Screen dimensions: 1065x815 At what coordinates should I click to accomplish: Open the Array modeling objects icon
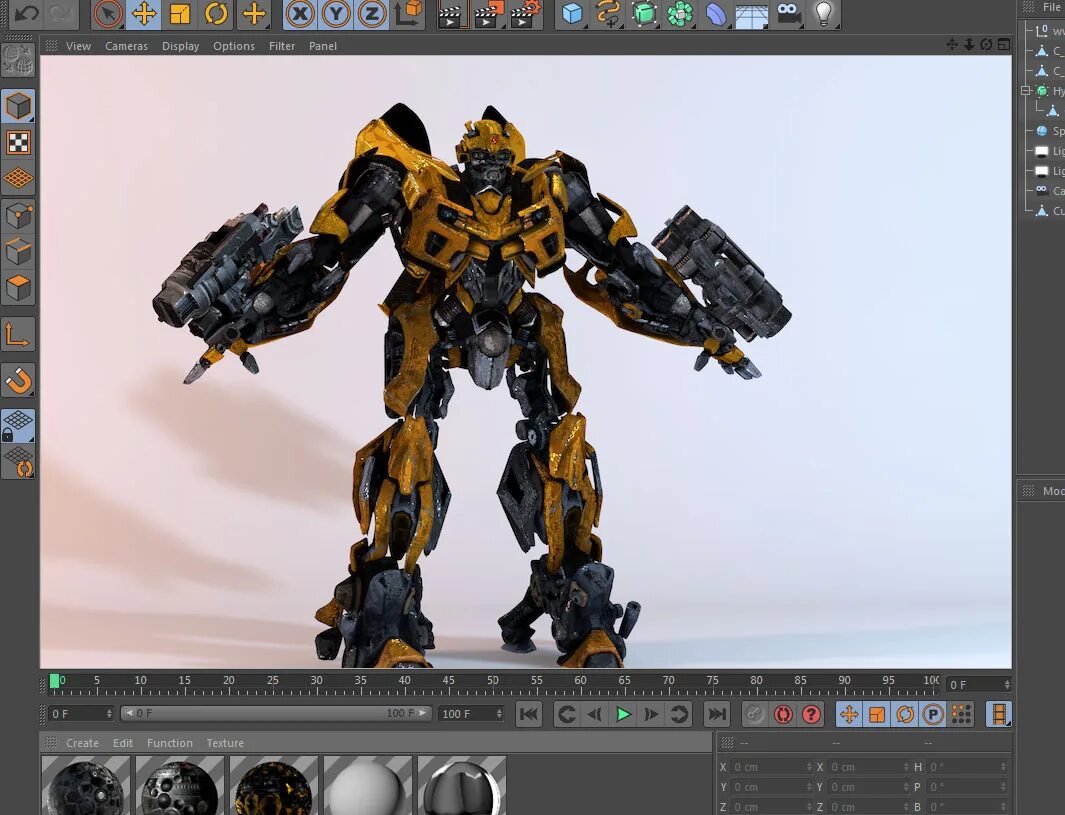[x=680, y=14]
